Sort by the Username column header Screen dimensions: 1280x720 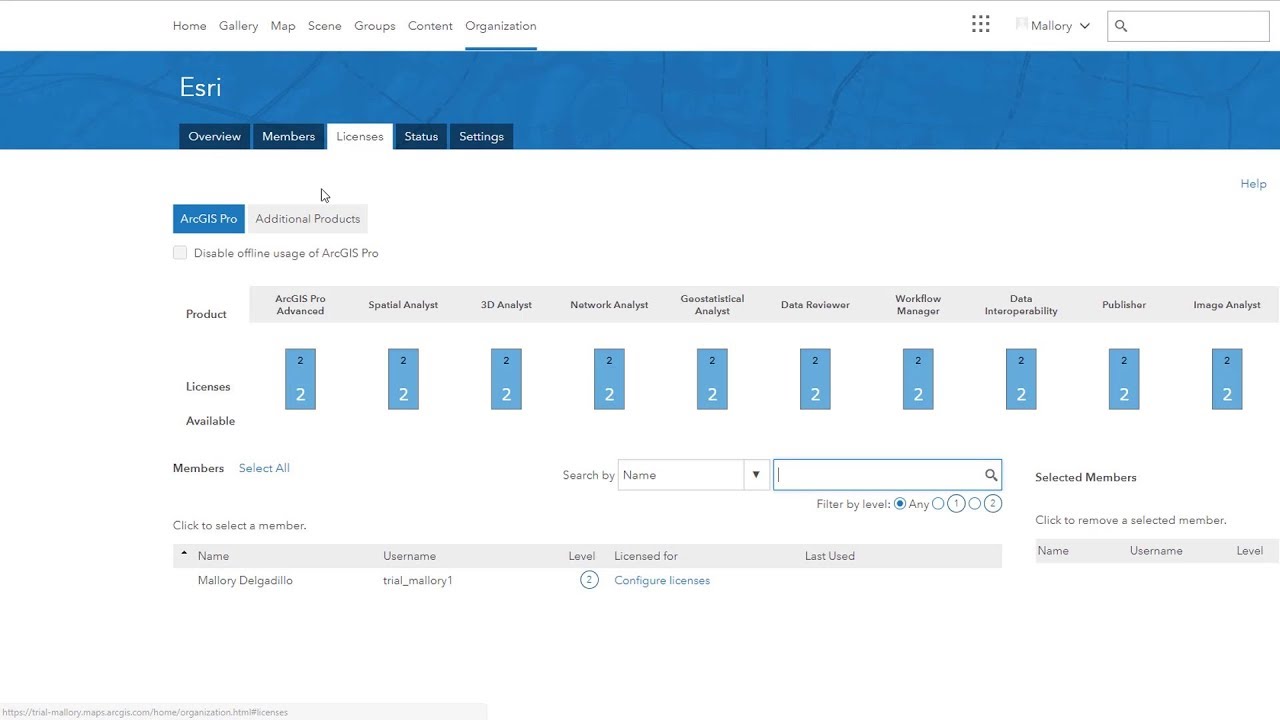tap(410, 556)
